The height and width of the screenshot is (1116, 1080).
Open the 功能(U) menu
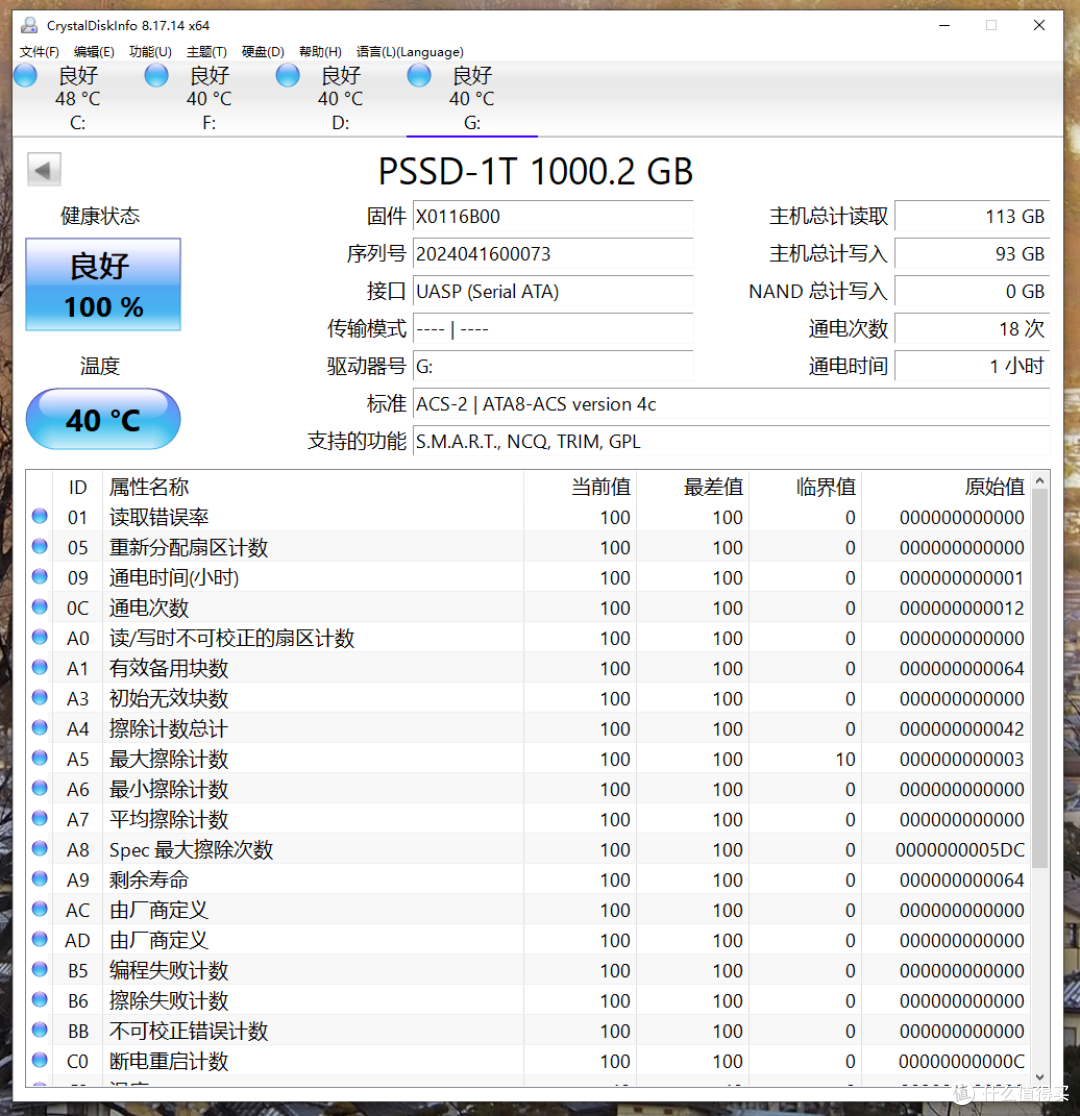pyautogui.click(x=150, y=52)
